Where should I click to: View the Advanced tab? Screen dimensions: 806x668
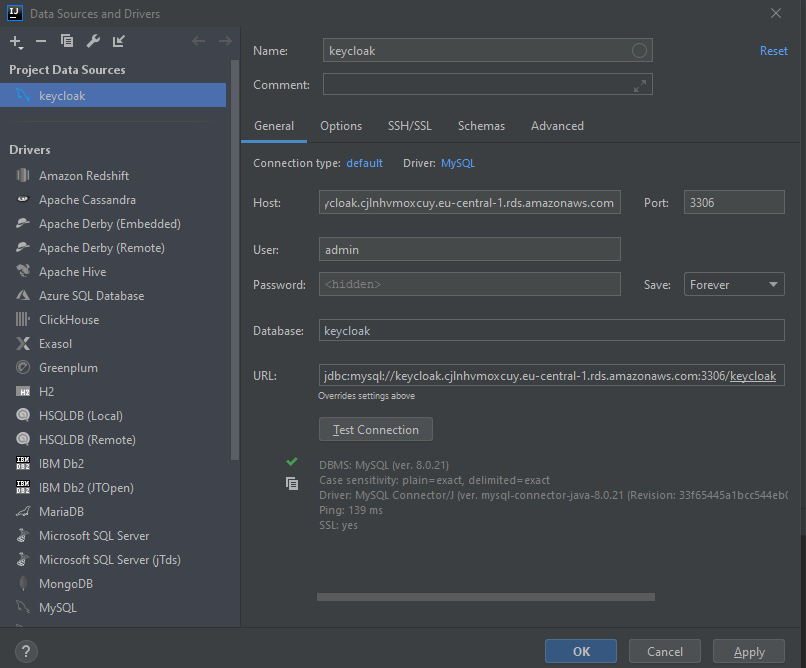pyautogui.click(x=556, y=126)
